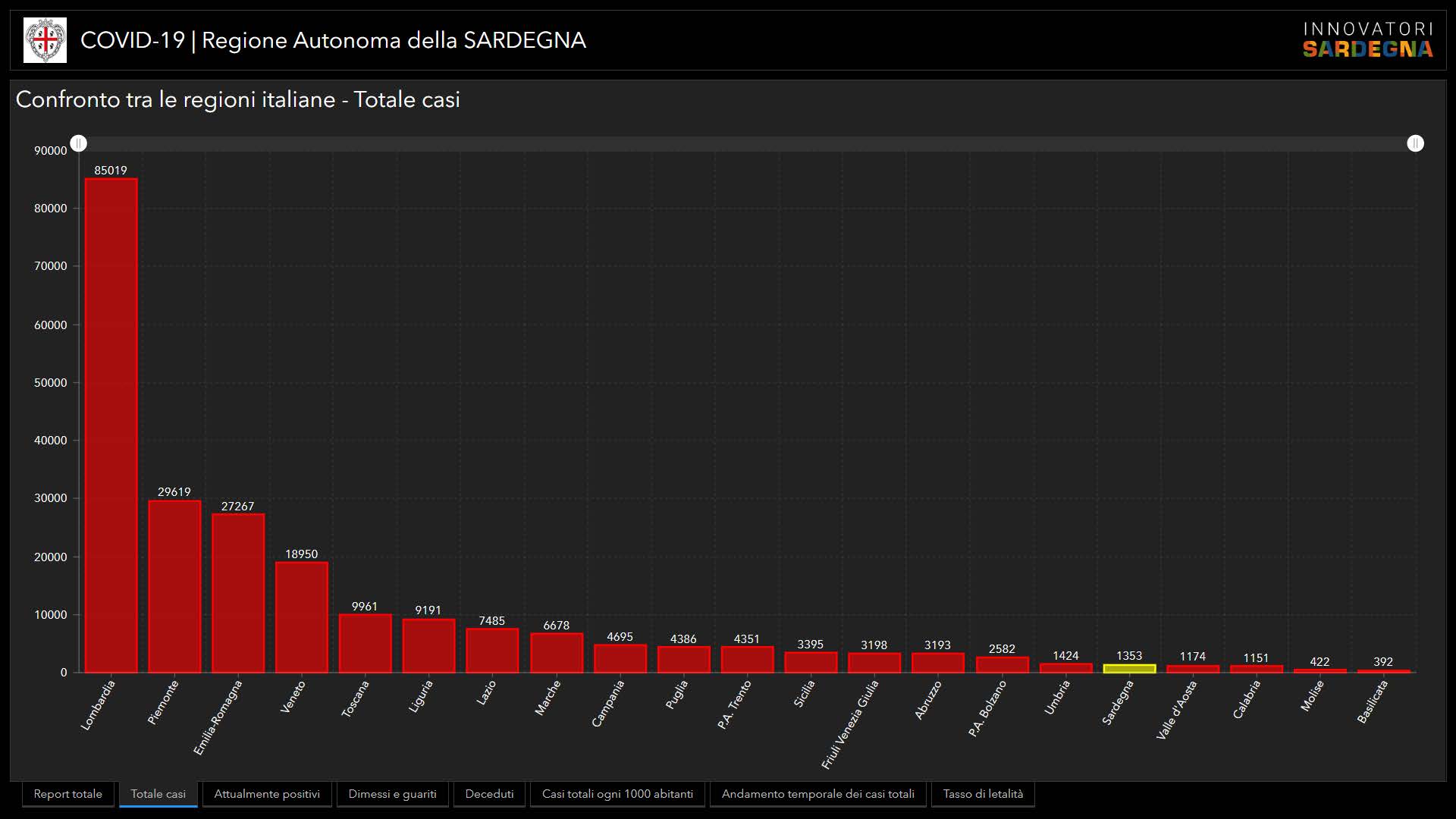Viewport: 1456px width, 819px height.
Task: Open the Report totale tab
Action: [x=67, y=794]
